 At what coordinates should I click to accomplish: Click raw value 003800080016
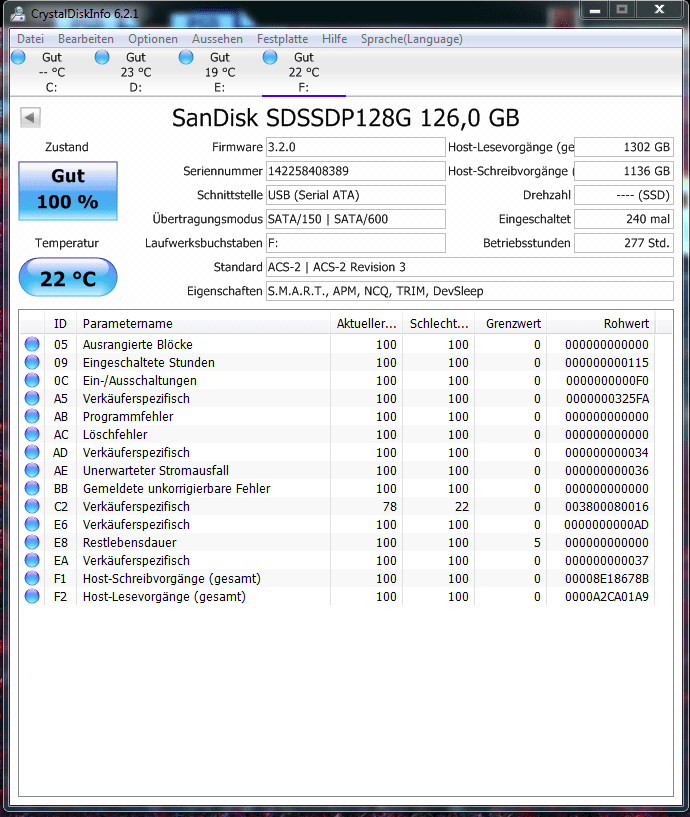click(607, 506)
